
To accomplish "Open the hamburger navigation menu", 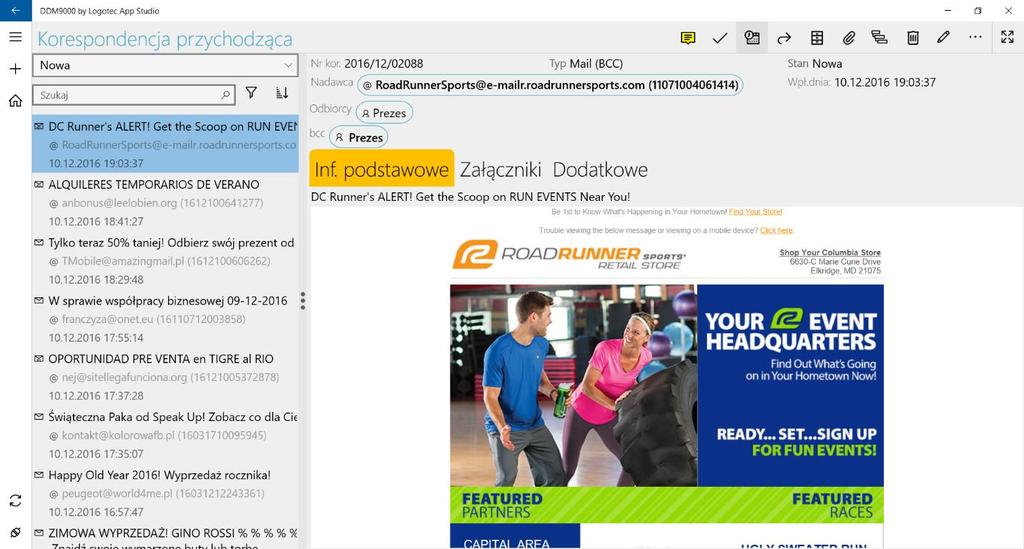I will point(16,37).
